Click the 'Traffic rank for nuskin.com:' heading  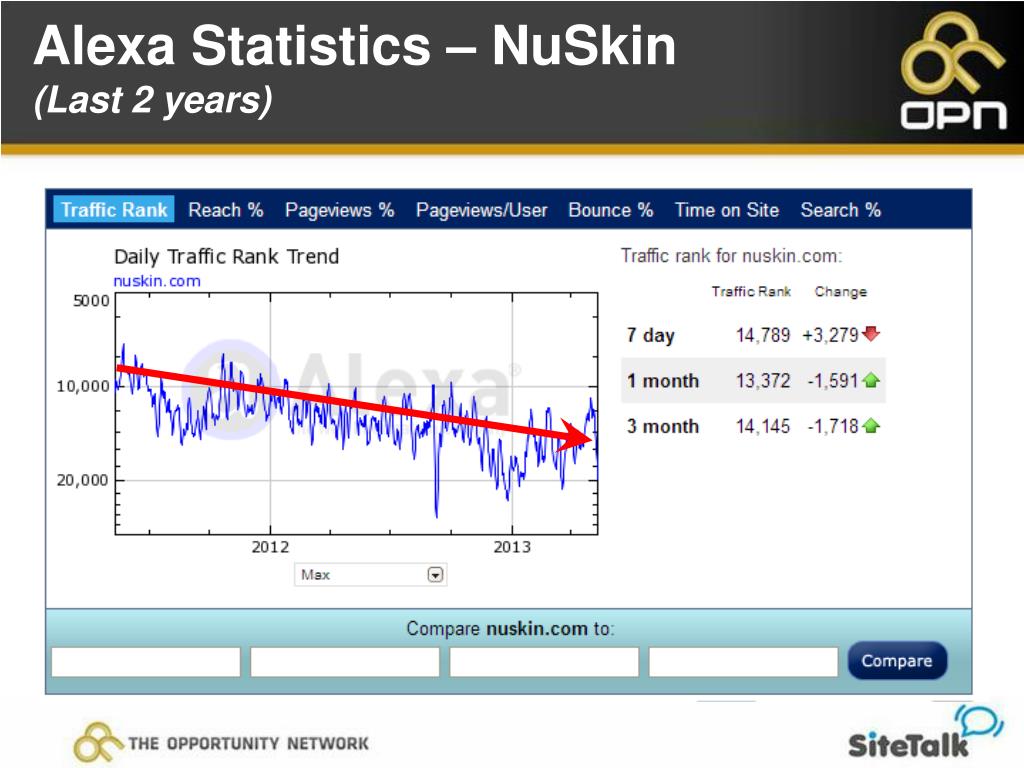731,255
